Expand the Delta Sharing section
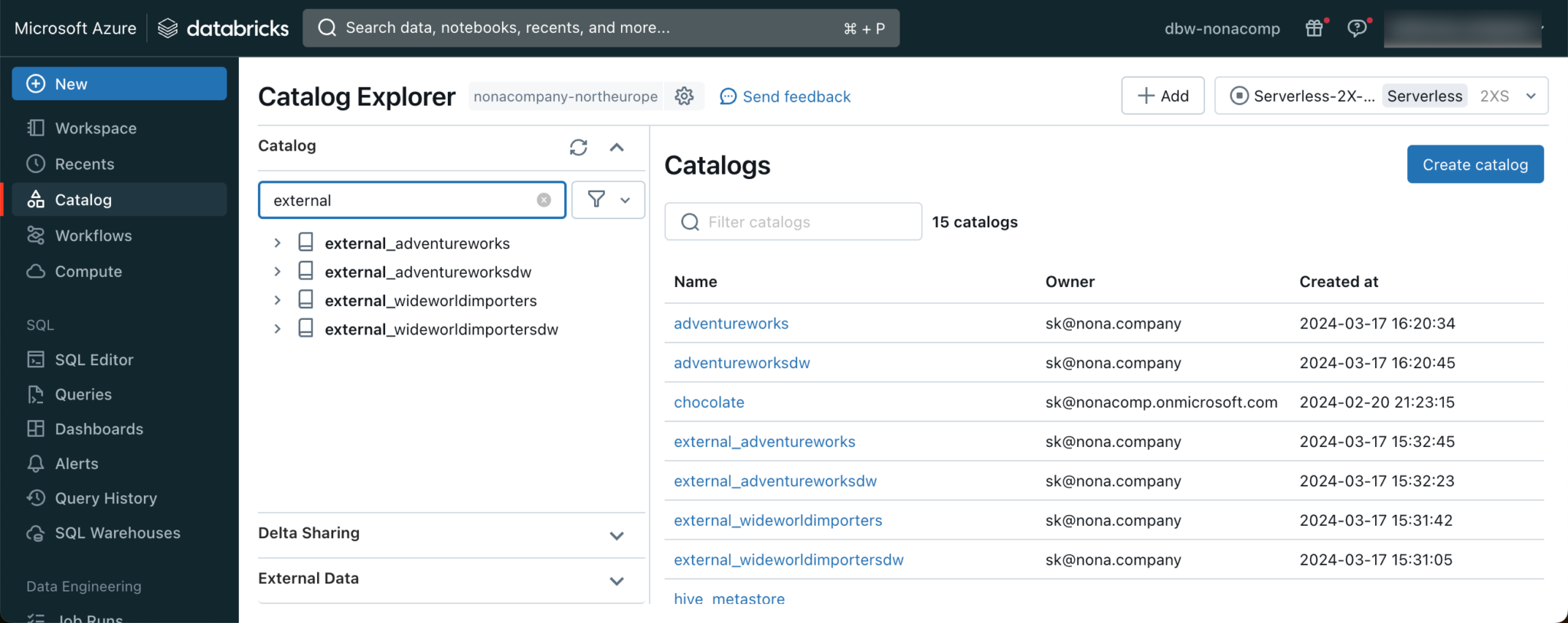 coord(616,535)
